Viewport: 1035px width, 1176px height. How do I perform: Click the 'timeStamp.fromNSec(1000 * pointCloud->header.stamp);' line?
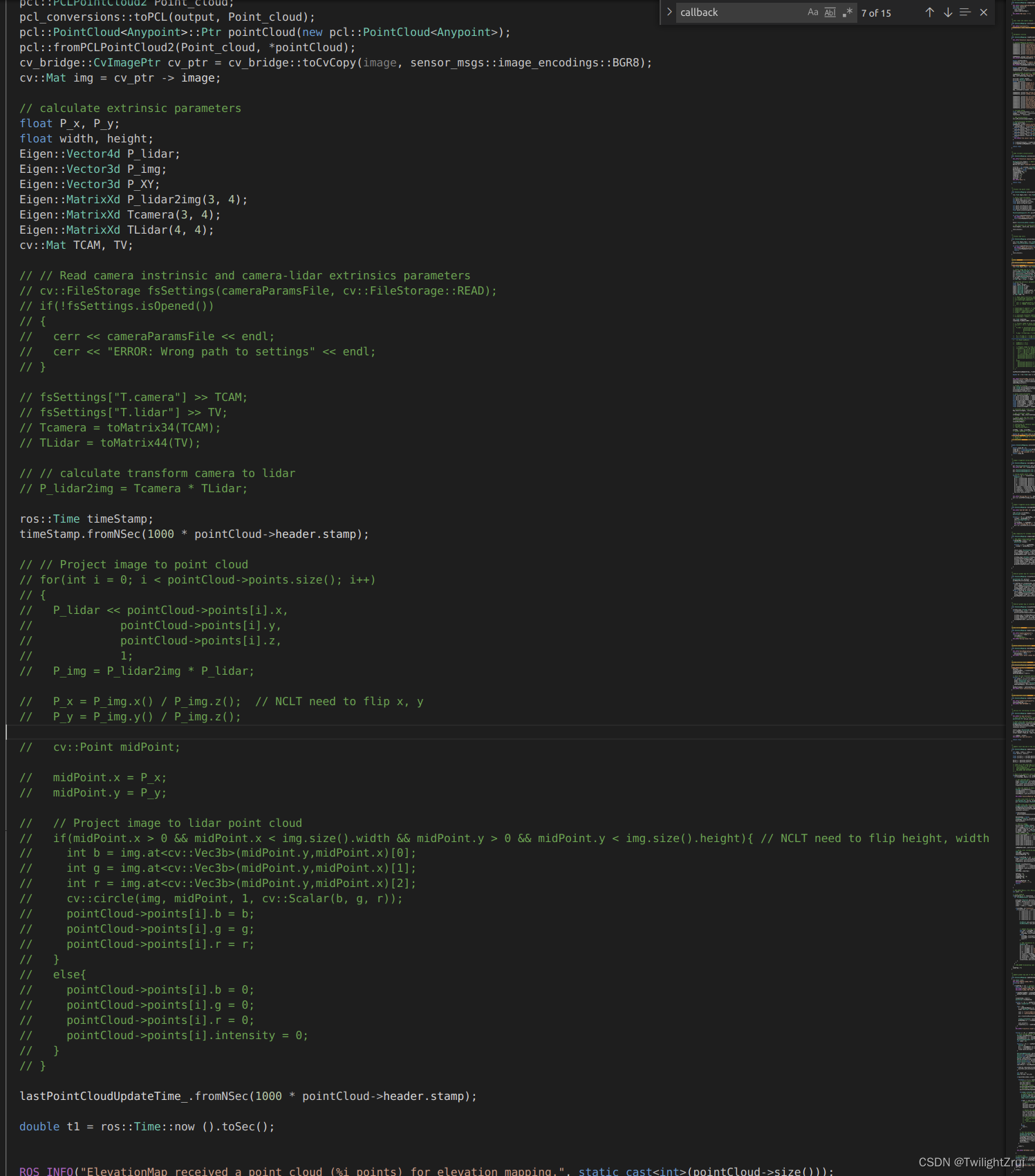[194, 534]
